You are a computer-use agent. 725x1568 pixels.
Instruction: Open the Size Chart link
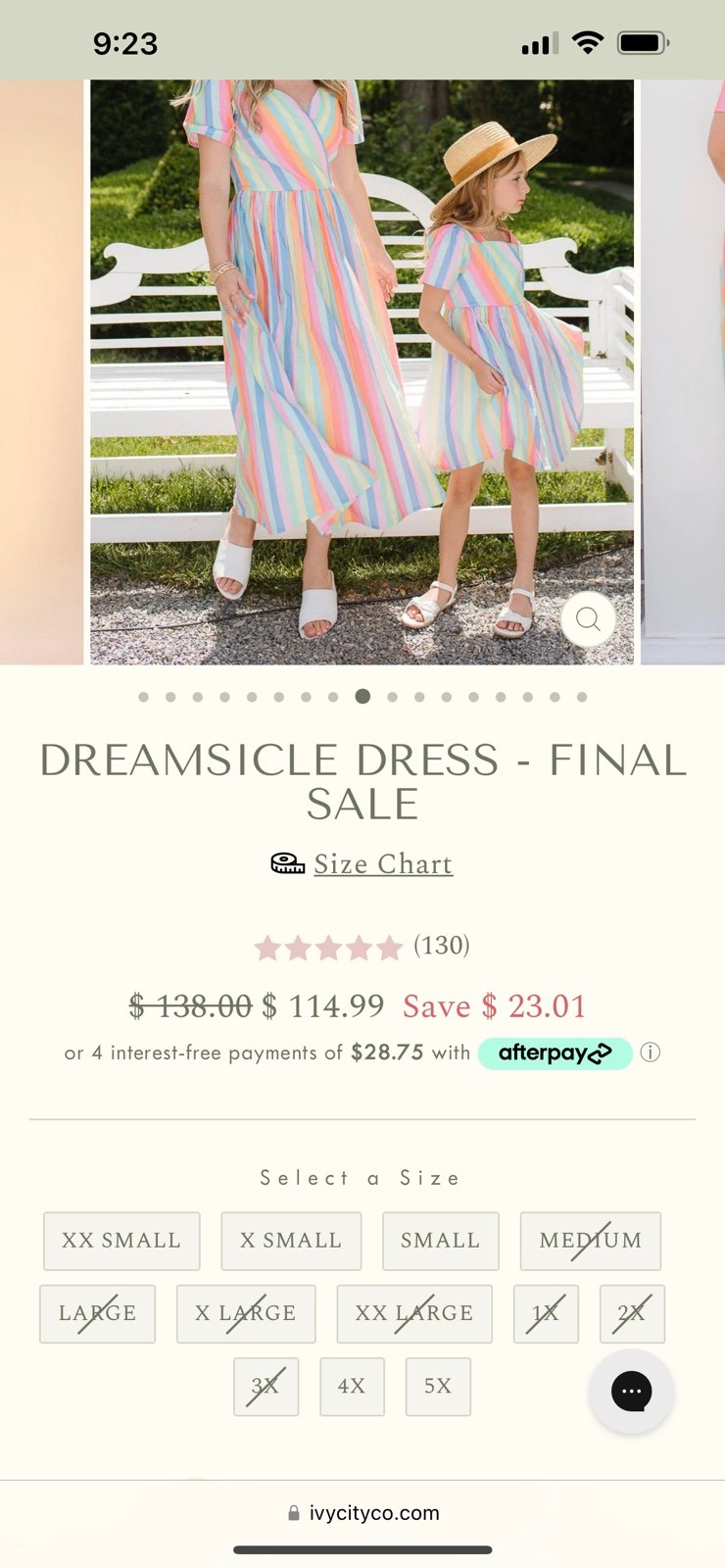[x=383, y=863]
